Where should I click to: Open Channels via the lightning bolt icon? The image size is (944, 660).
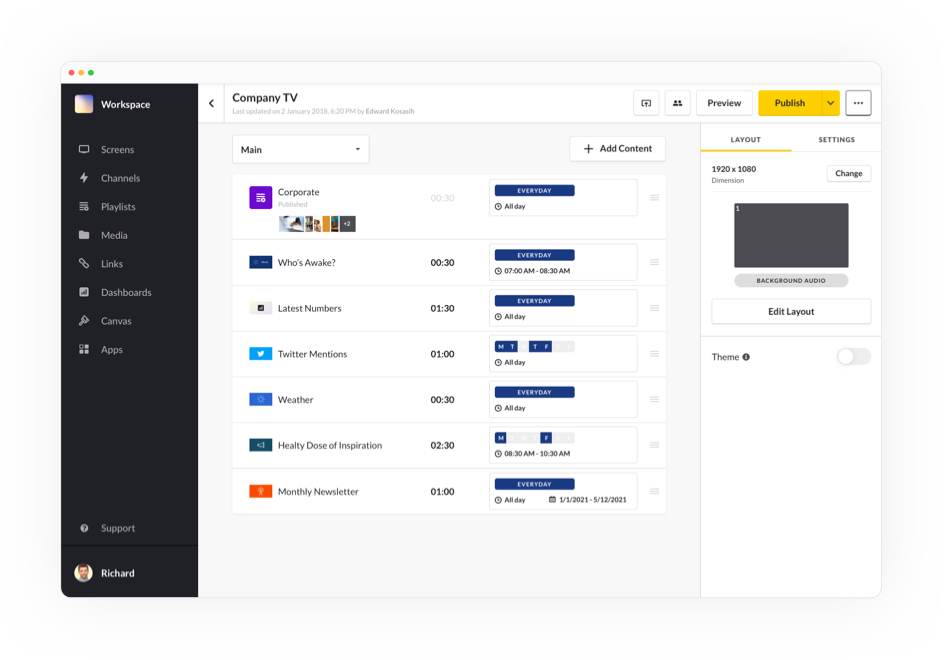point(84,178)
